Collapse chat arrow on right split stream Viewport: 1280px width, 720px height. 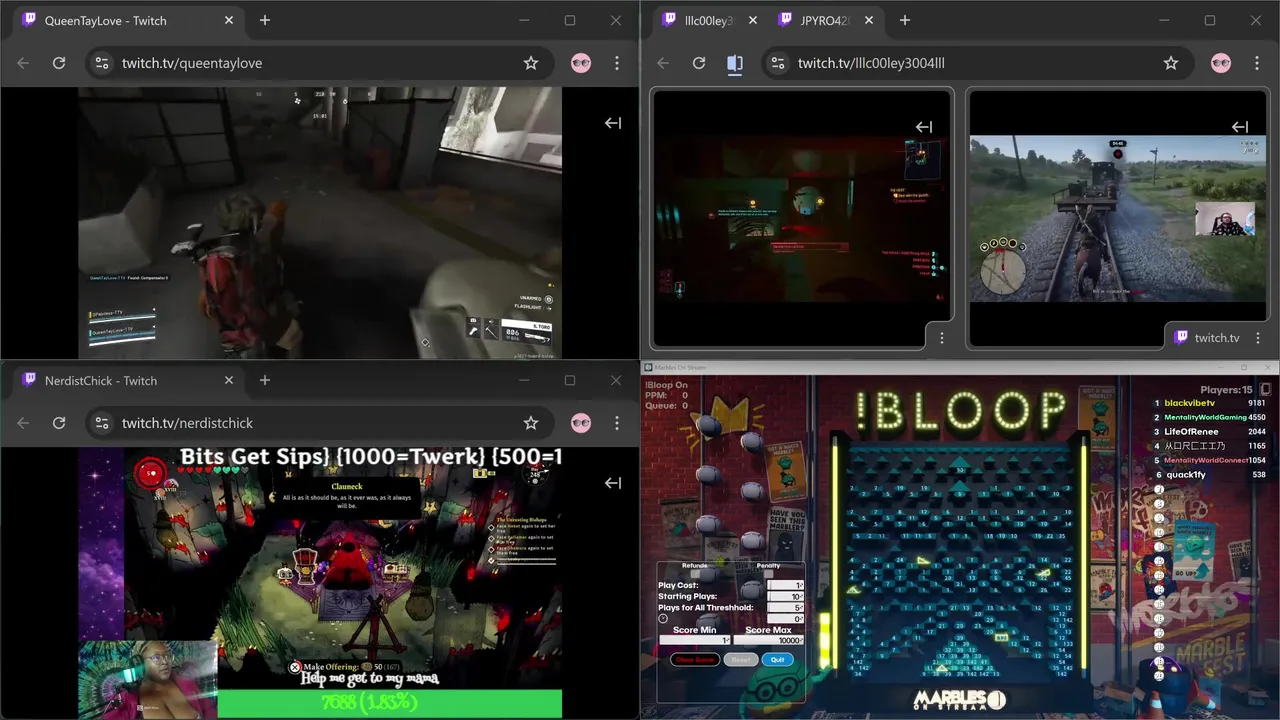point(1240,127)
